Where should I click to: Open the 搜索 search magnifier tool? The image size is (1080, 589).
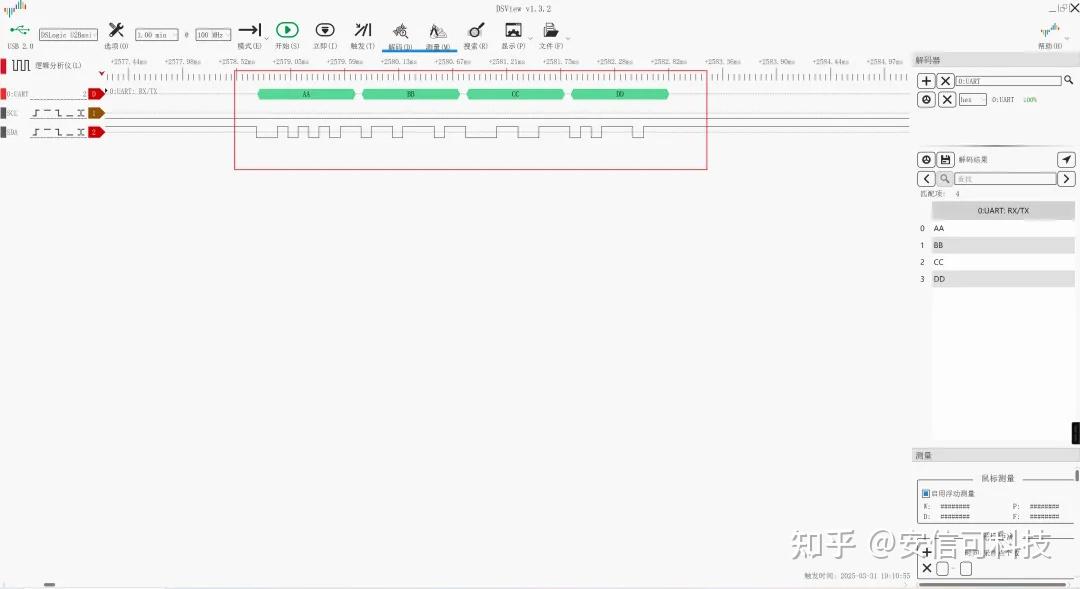pos(475,30)
